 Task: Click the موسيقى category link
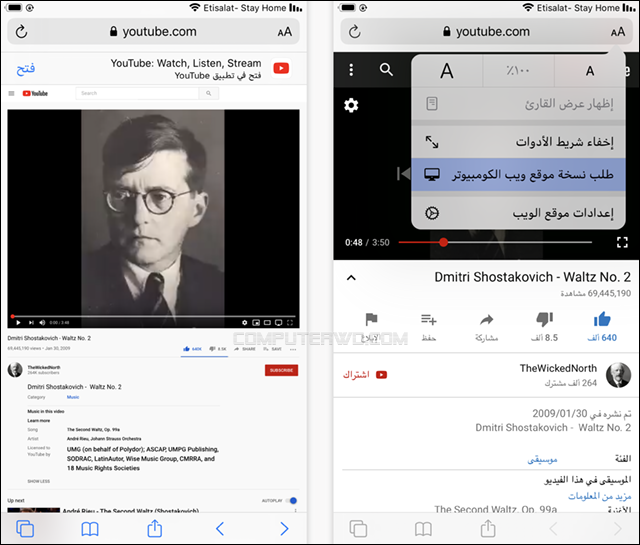tap(542, 459)
